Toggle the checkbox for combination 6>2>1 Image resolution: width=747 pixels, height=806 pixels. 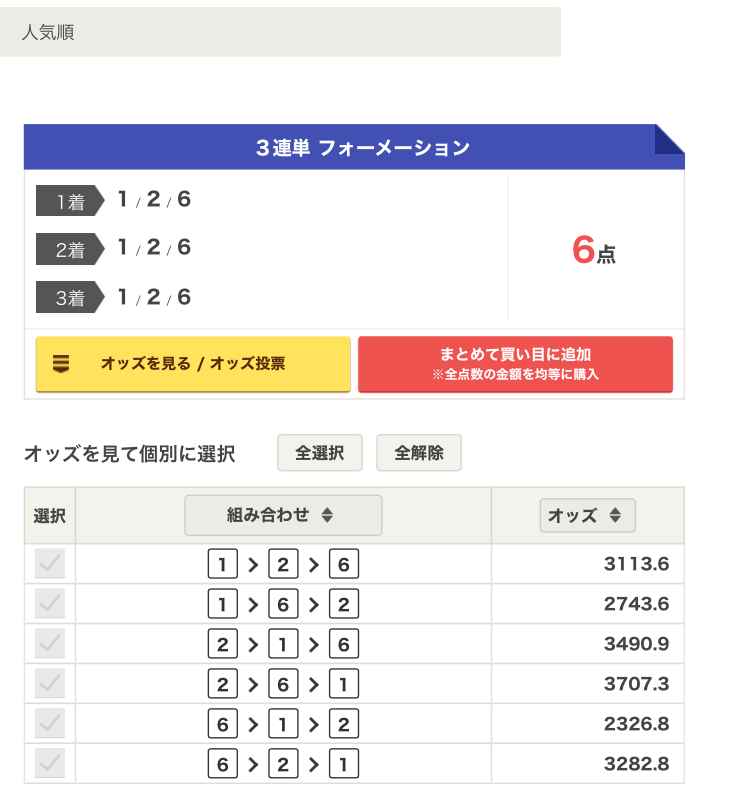(50, 765)
